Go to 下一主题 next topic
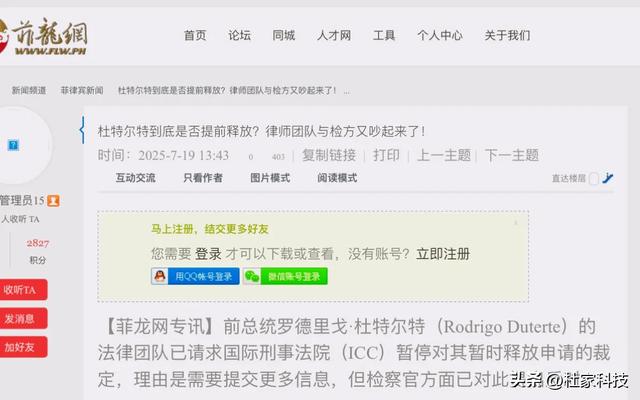The height and width of the screenshot is (400, 640). pos(512,155)
